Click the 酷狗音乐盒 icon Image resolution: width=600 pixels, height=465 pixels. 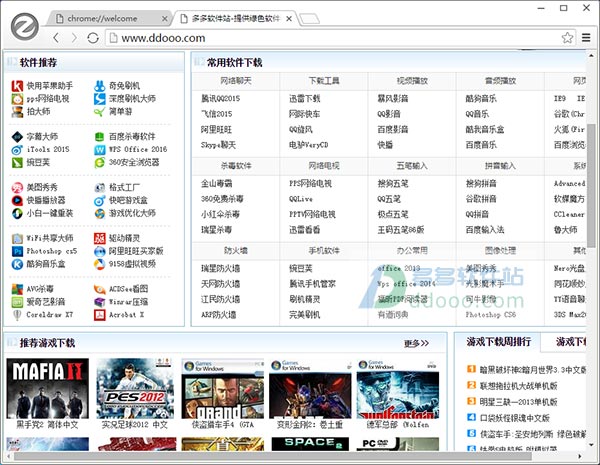17,264
